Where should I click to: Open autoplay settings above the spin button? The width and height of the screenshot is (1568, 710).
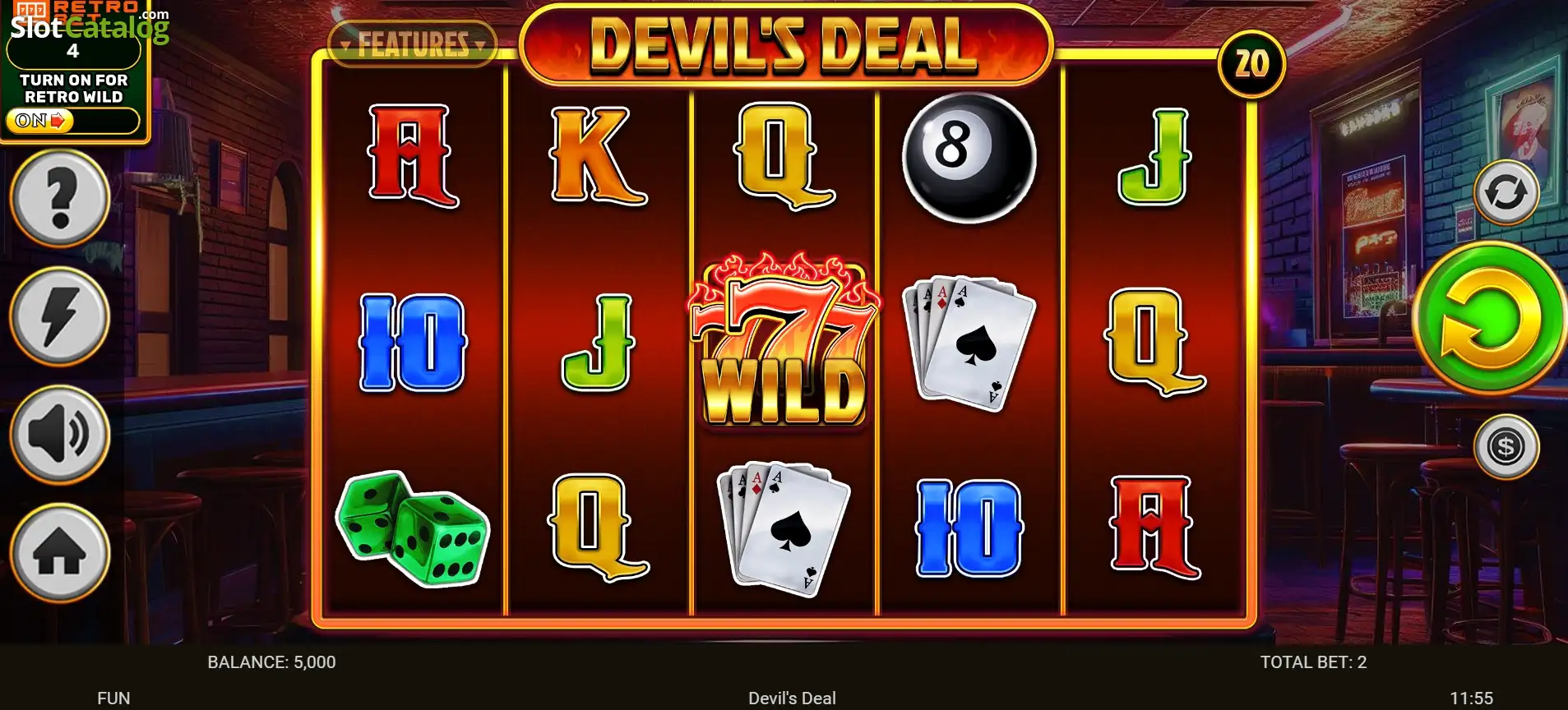[x=1506, y=192]
